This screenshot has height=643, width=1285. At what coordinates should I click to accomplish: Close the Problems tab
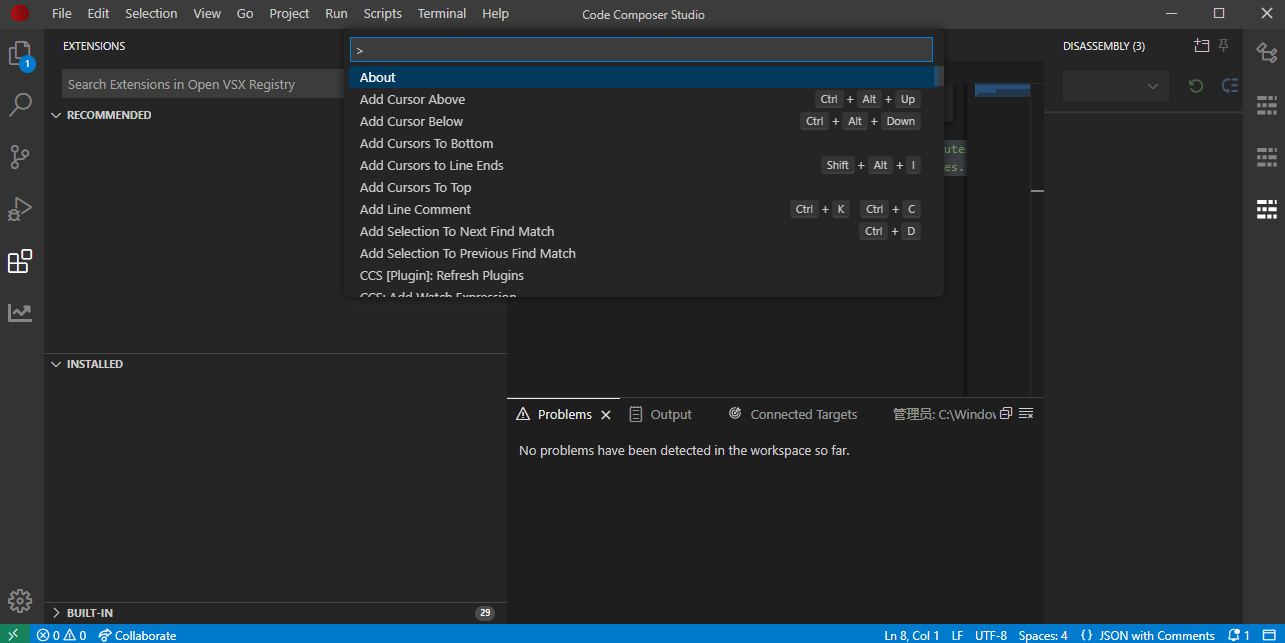click(605, 415)
